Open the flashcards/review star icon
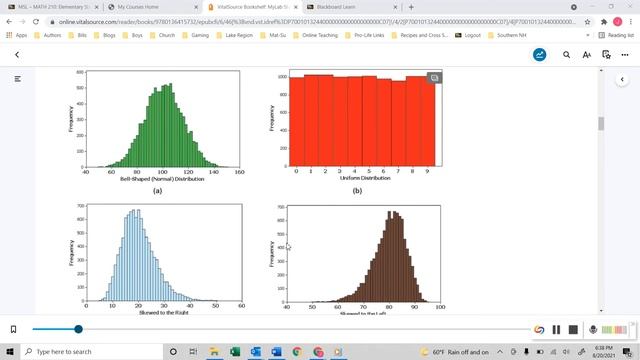The height and width of the screenshot is (360, 640). coord(607,55)
